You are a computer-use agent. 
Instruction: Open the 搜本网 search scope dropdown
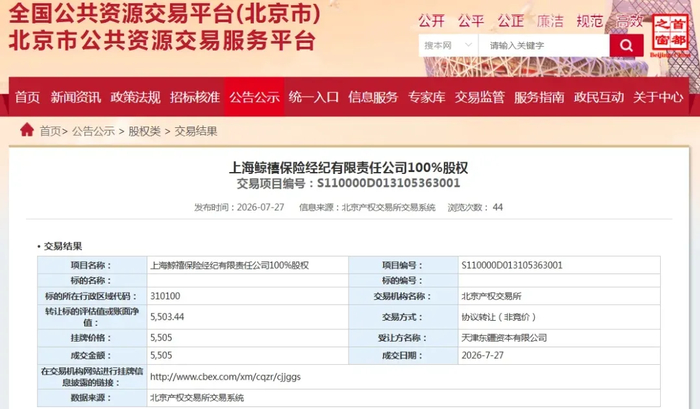tap(448, 46)
